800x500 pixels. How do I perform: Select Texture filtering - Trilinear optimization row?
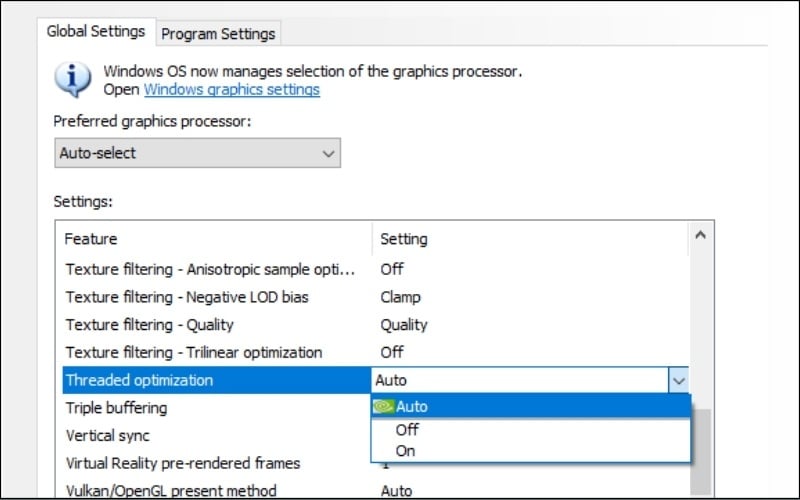click(x=194, y=352)
